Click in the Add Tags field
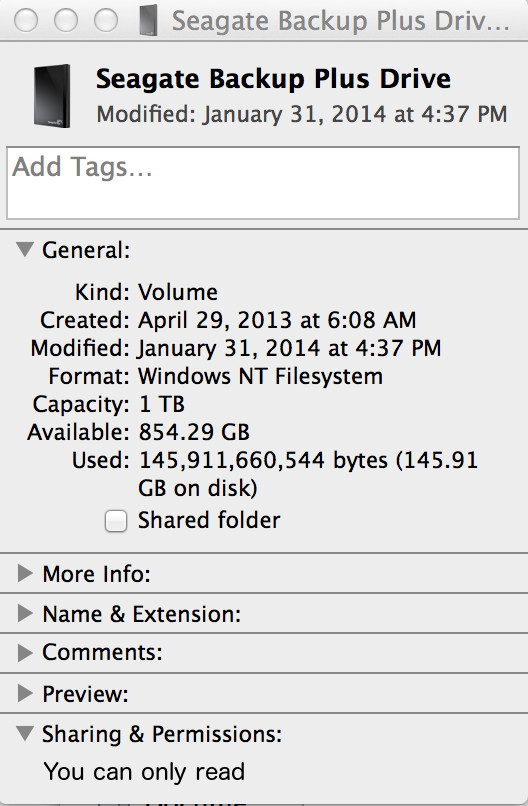Screen dimensions: 528x806 263,183
